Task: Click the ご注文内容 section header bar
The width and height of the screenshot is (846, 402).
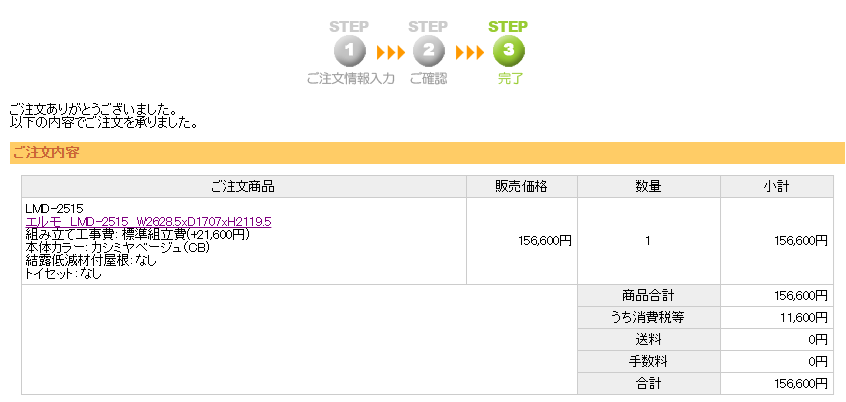Action: 427,153
